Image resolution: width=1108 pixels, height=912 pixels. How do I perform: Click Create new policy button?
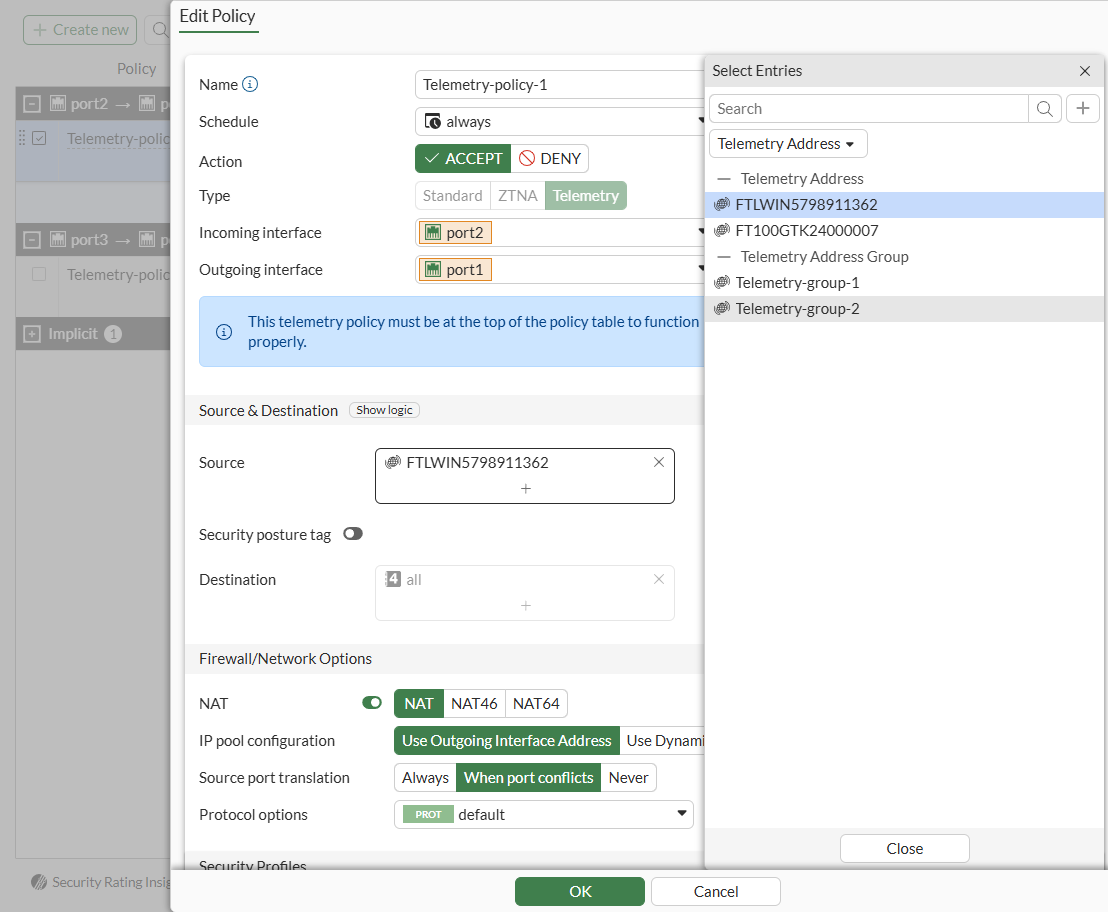80,30
